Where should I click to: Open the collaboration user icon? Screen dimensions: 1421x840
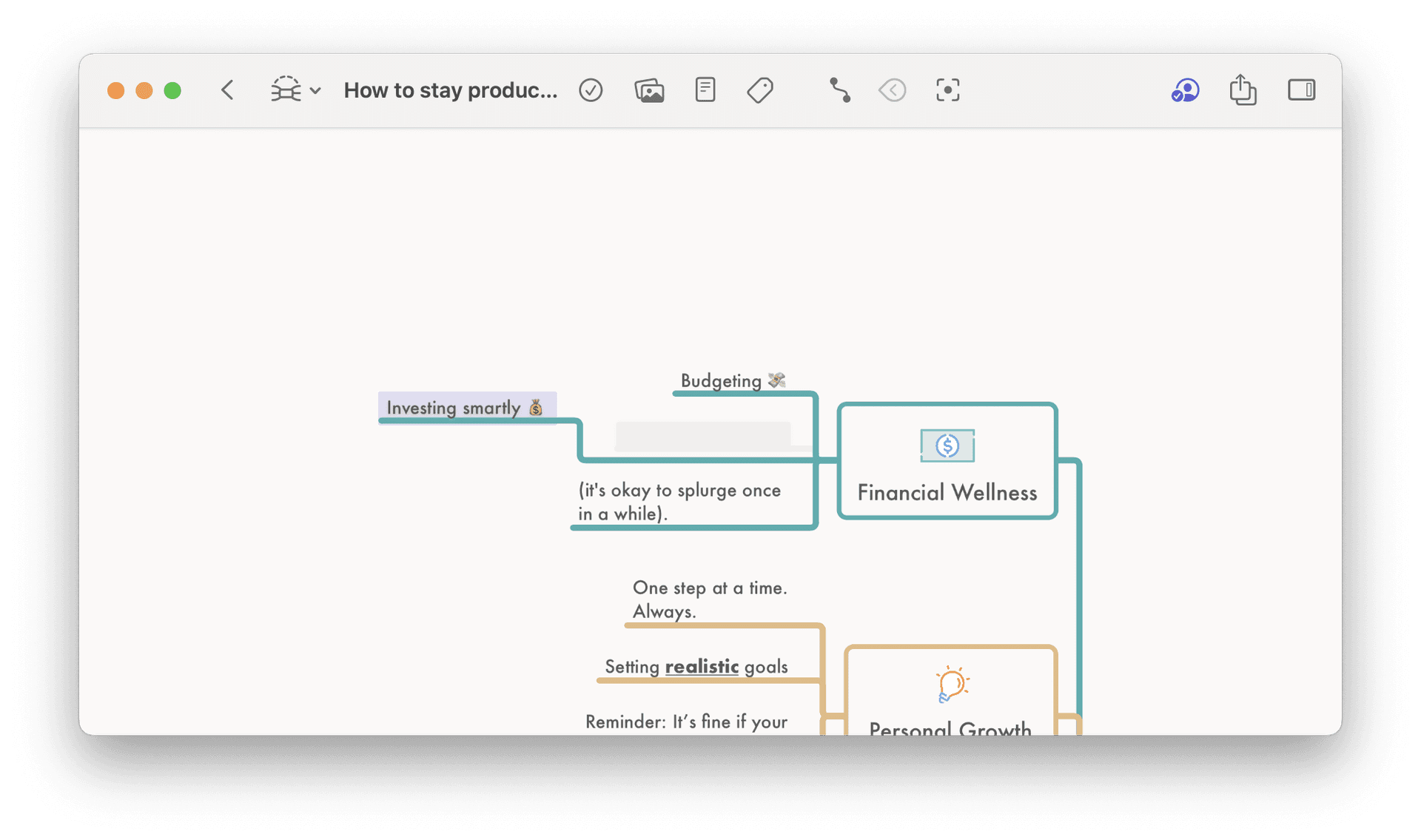(x=1185, y=90)
